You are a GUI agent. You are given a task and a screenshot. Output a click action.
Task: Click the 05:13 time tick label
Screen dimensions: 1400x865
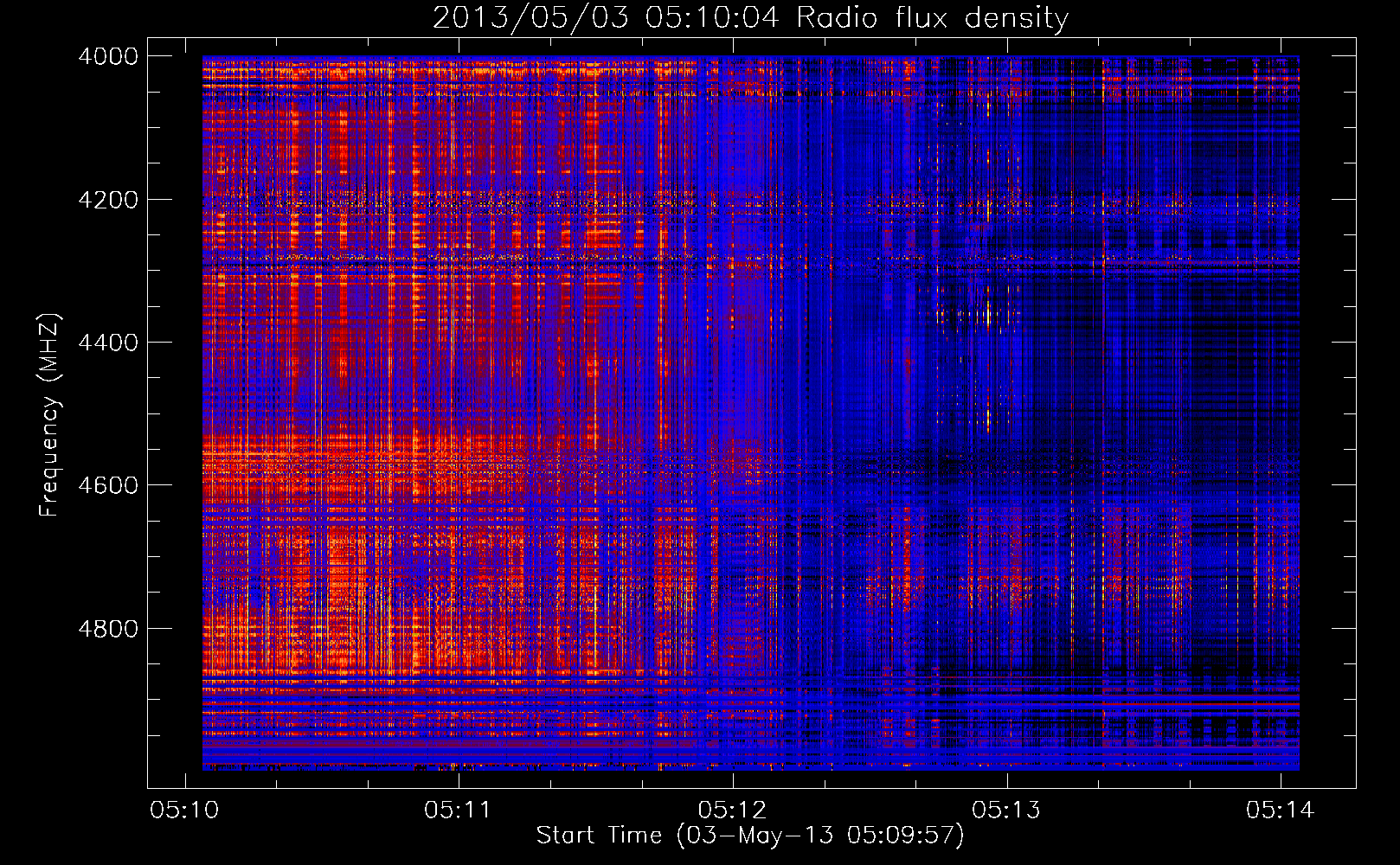(1006, 811)
